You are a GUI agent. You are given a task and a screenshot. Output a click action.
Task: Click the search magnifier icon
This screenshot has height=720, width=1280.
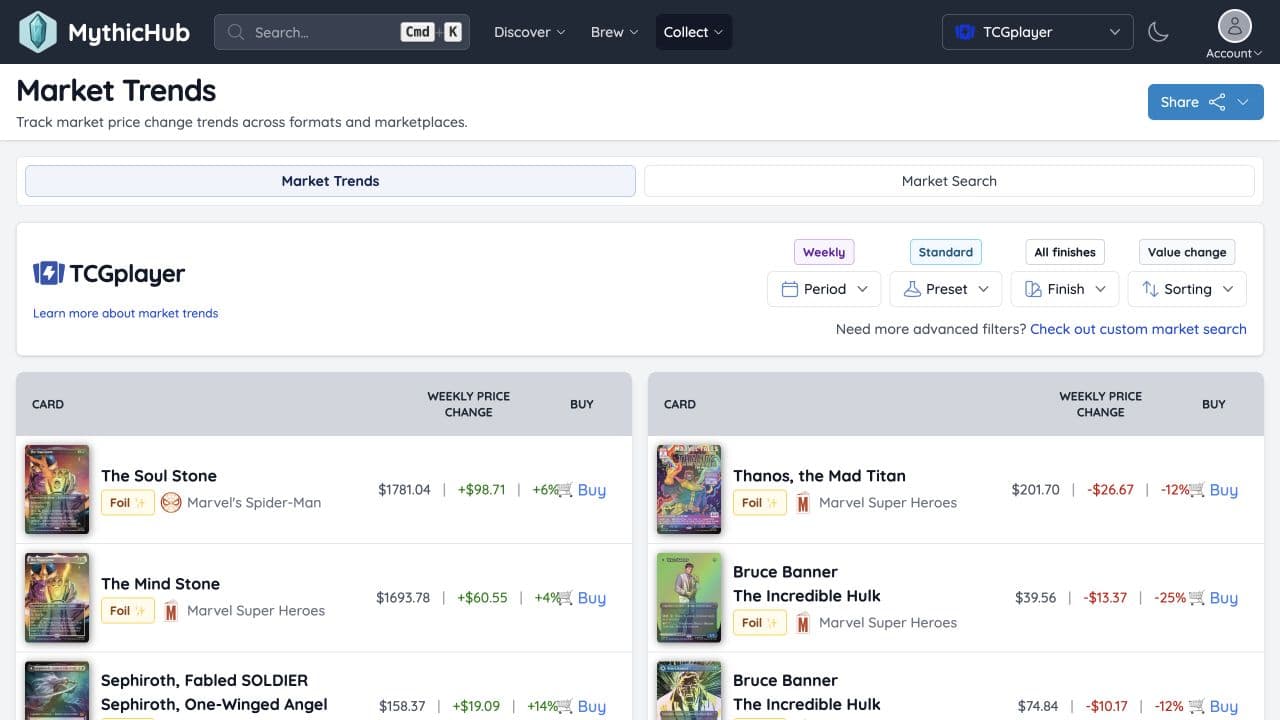(236, 32)
